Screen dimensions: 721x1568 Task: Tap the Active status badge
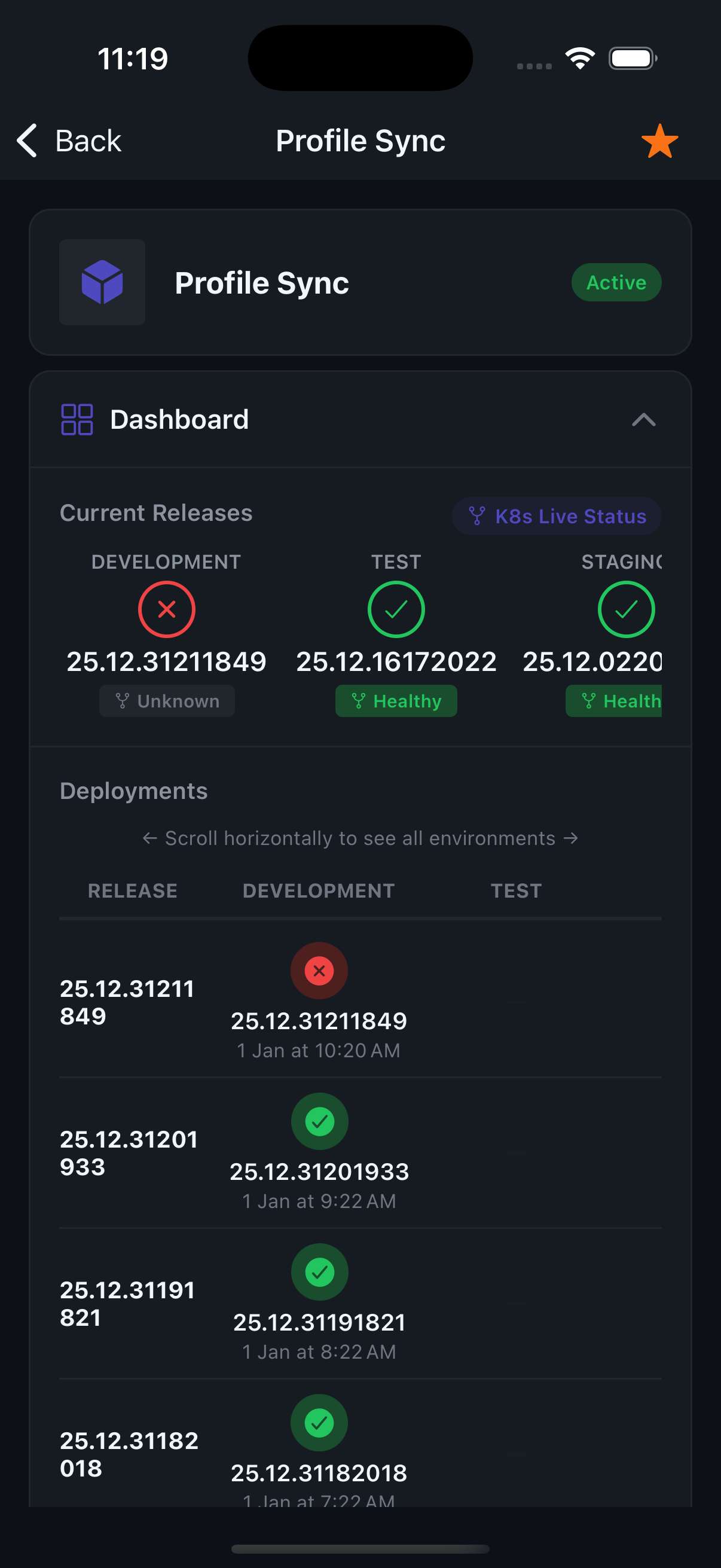(616, 282)
